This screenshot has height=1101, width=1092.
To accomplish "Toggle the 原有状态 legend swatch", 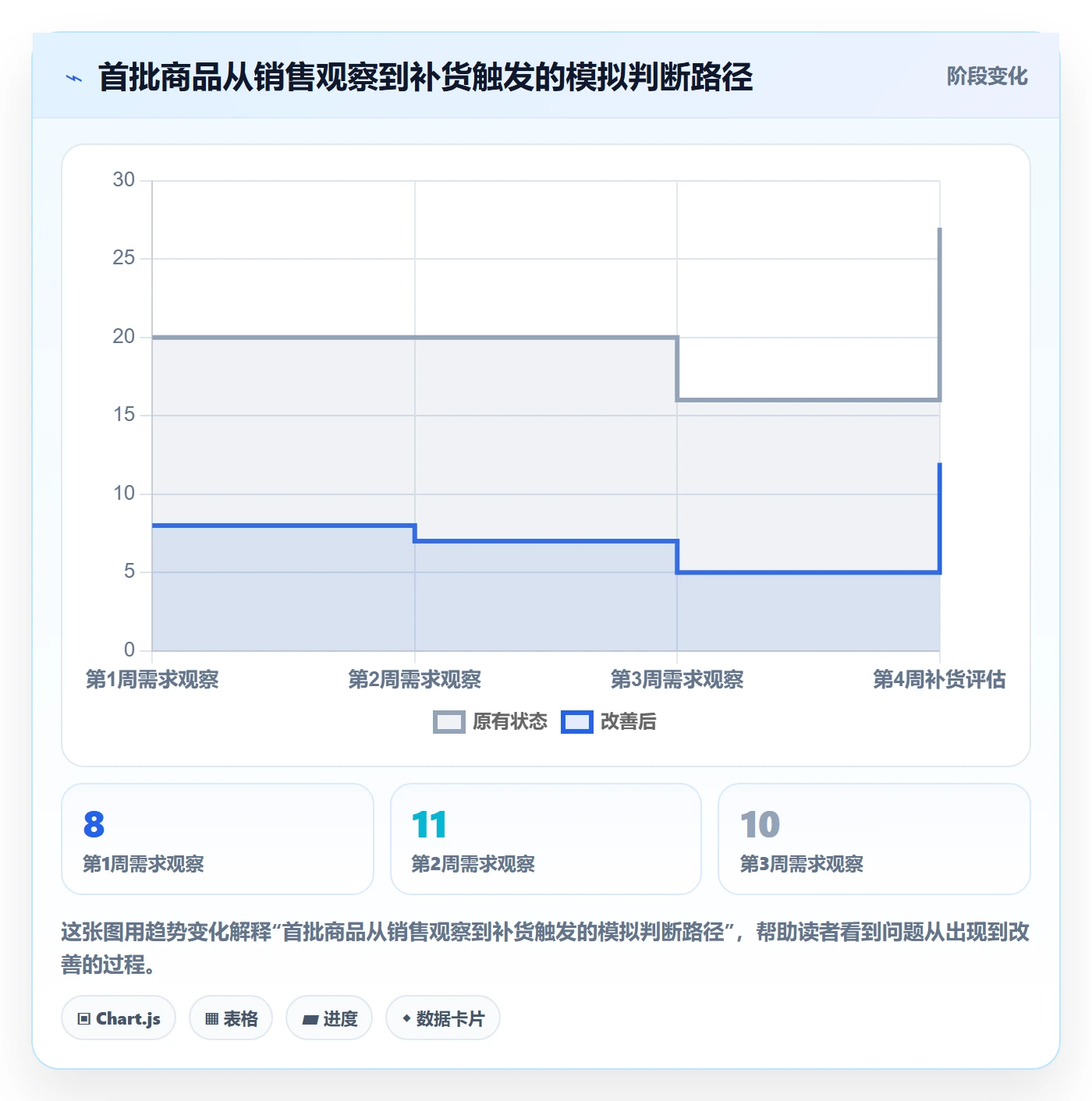I will coord(448,722).
